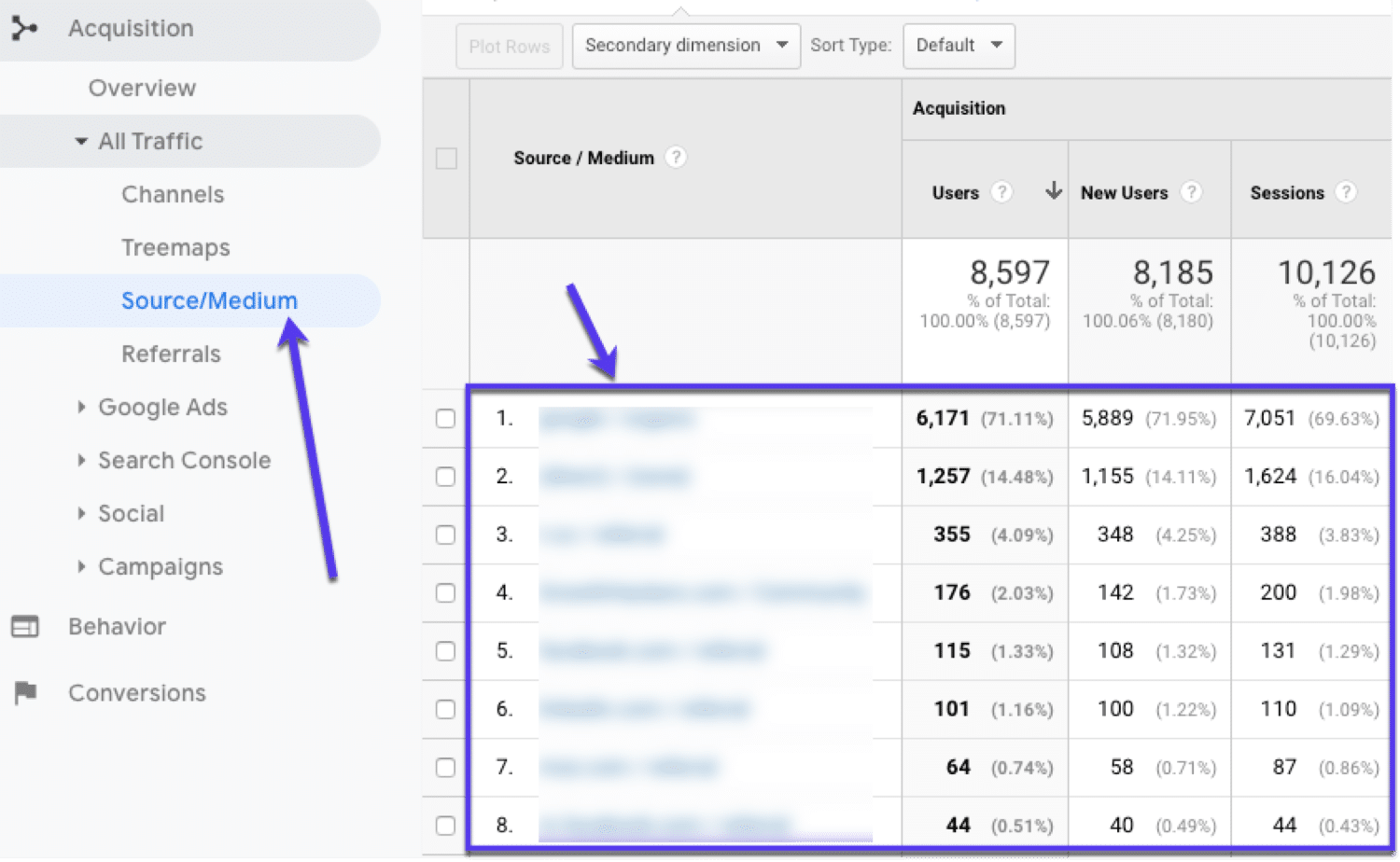The width and height of the screenshot is (1400, 862).
Task: Open the Secondary dimension dropdown
Action: tap(685, 45)
